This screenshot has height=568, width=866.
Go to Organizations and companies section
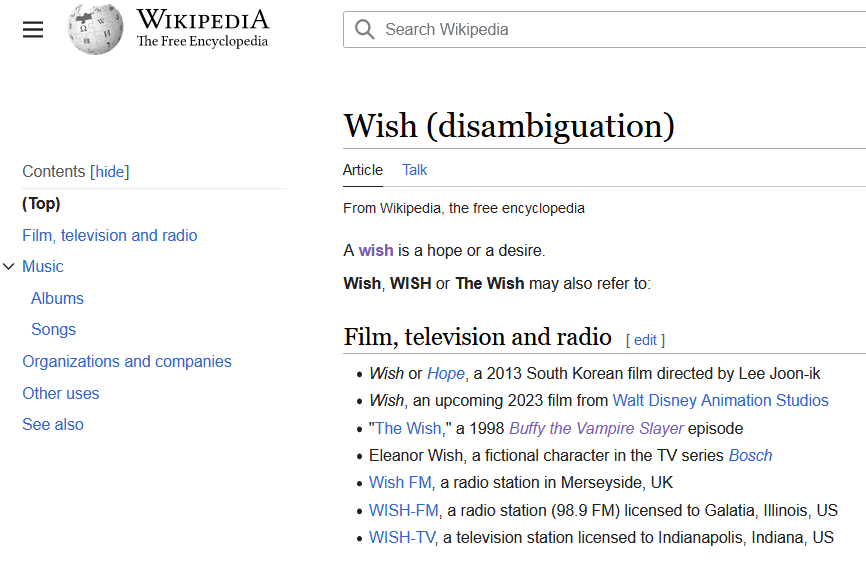point(126,361)
